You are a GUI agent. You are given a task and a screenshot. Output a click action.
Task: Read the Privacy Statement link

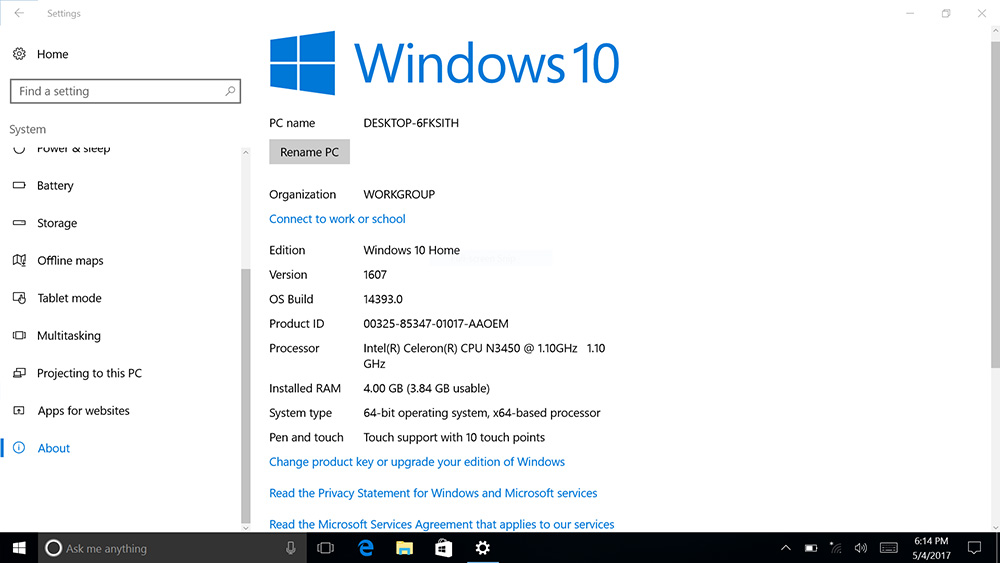(x=433, y=493)
